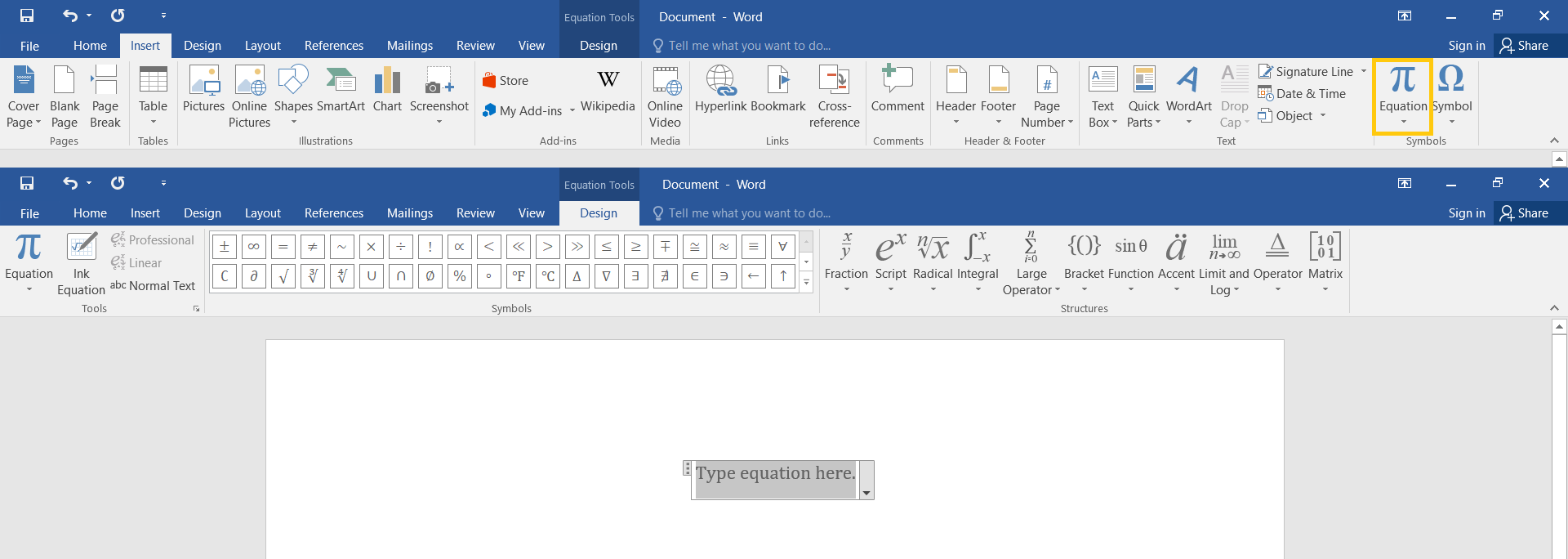
Task: Expand the symbols gallery More button
Action: [x=807, y=283]
